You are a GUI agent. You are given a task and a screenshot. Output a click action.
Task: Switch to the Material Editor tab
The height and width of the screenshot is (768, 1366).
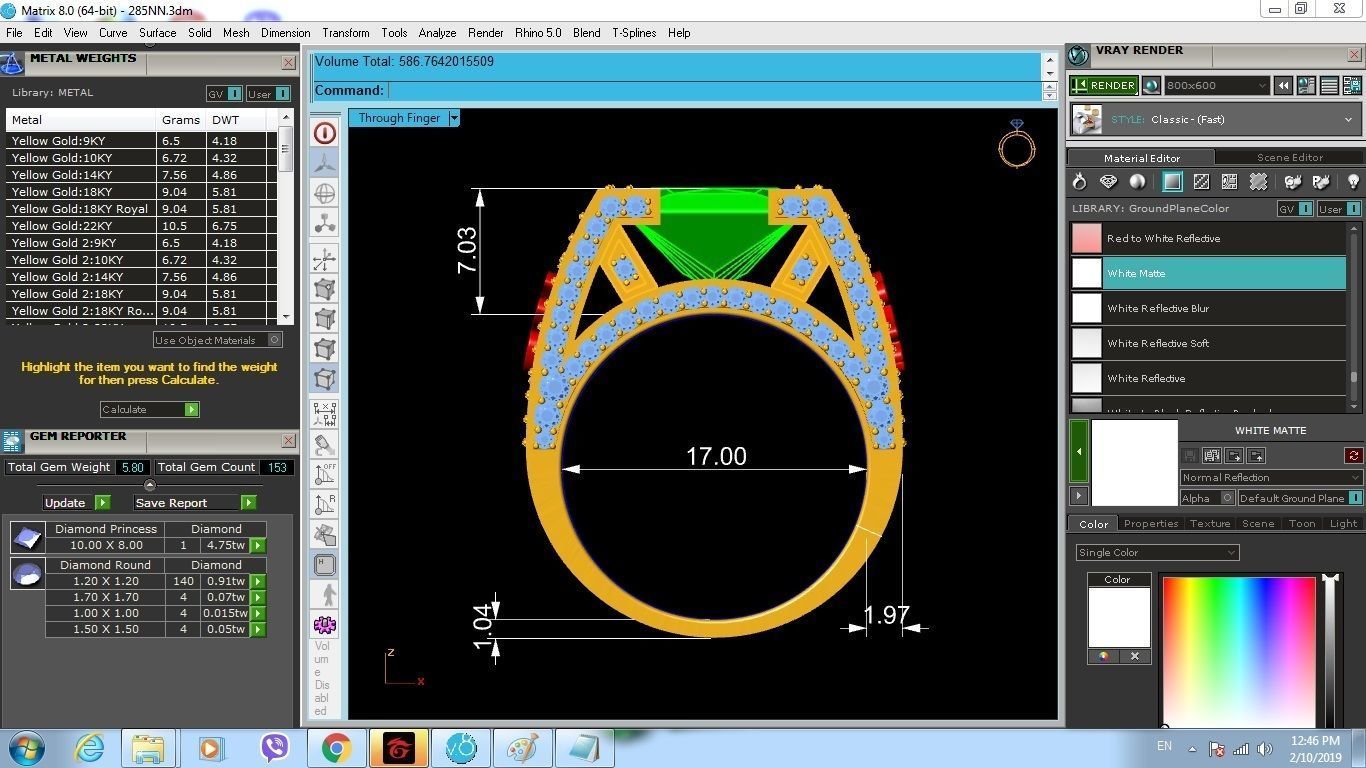pos(1142,158)
